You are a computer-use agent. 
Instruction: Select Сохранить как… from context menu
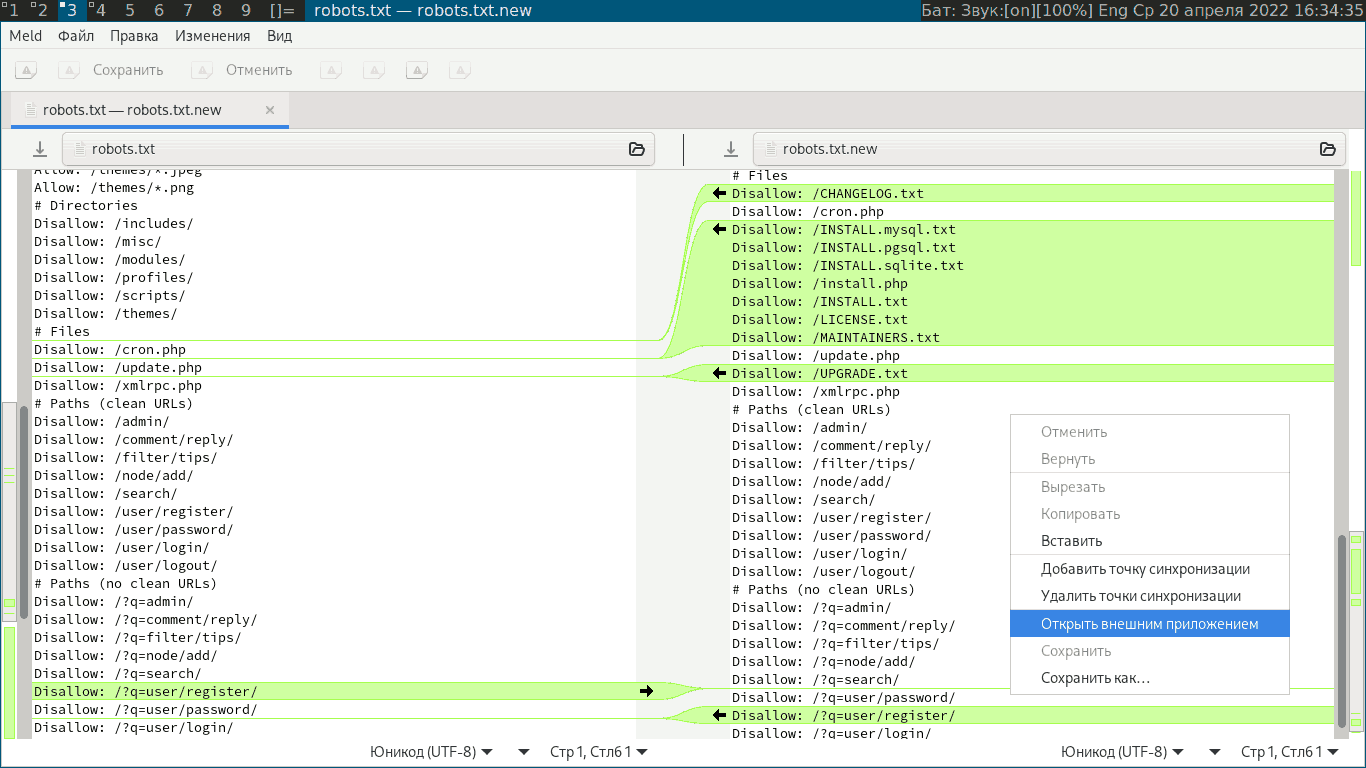[1095, 678]
